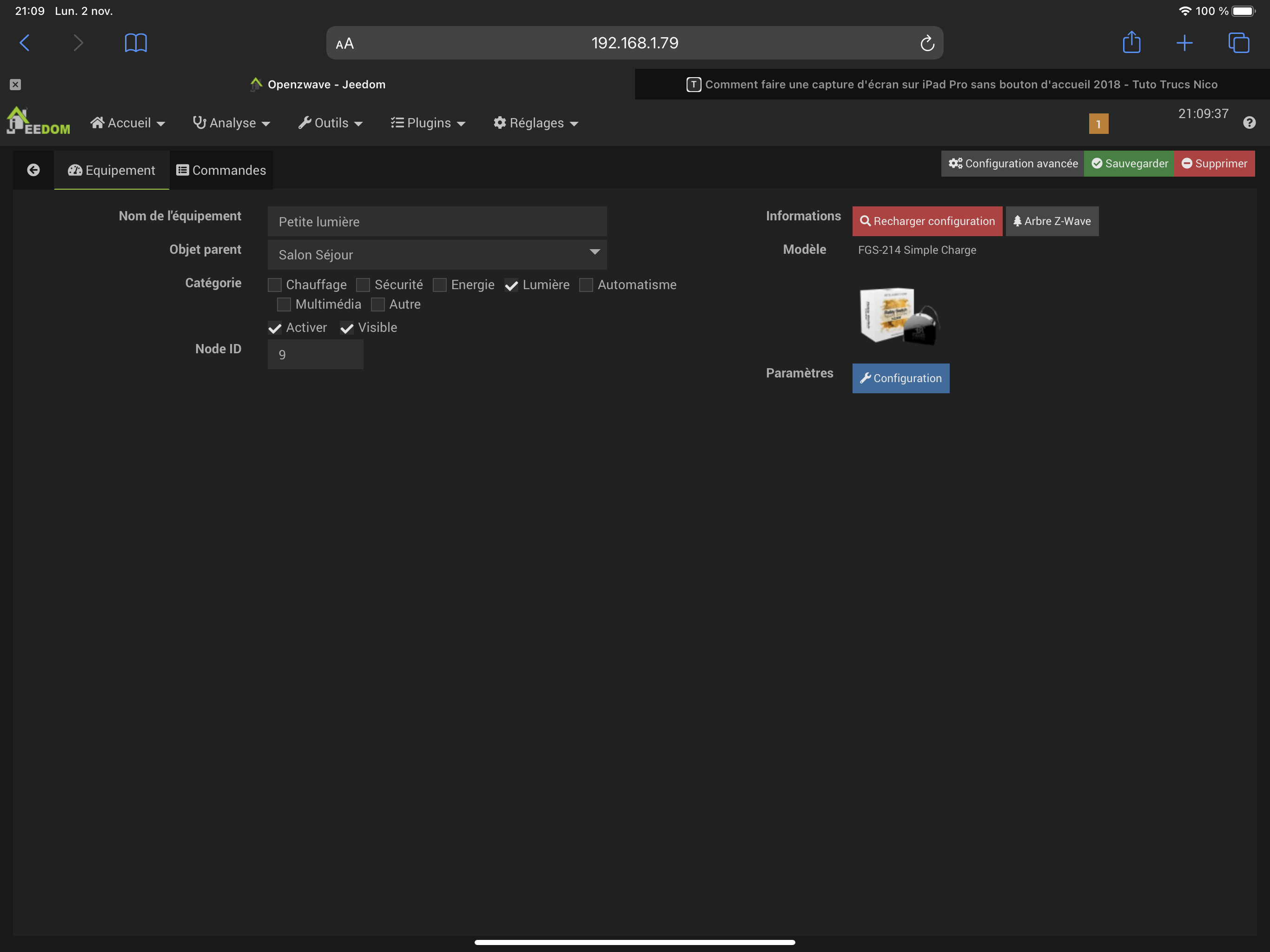The width and height of the screenshot is (1270, 952).
Task: Go back with the circular arrow icon
Action: (x=33, y=170)
